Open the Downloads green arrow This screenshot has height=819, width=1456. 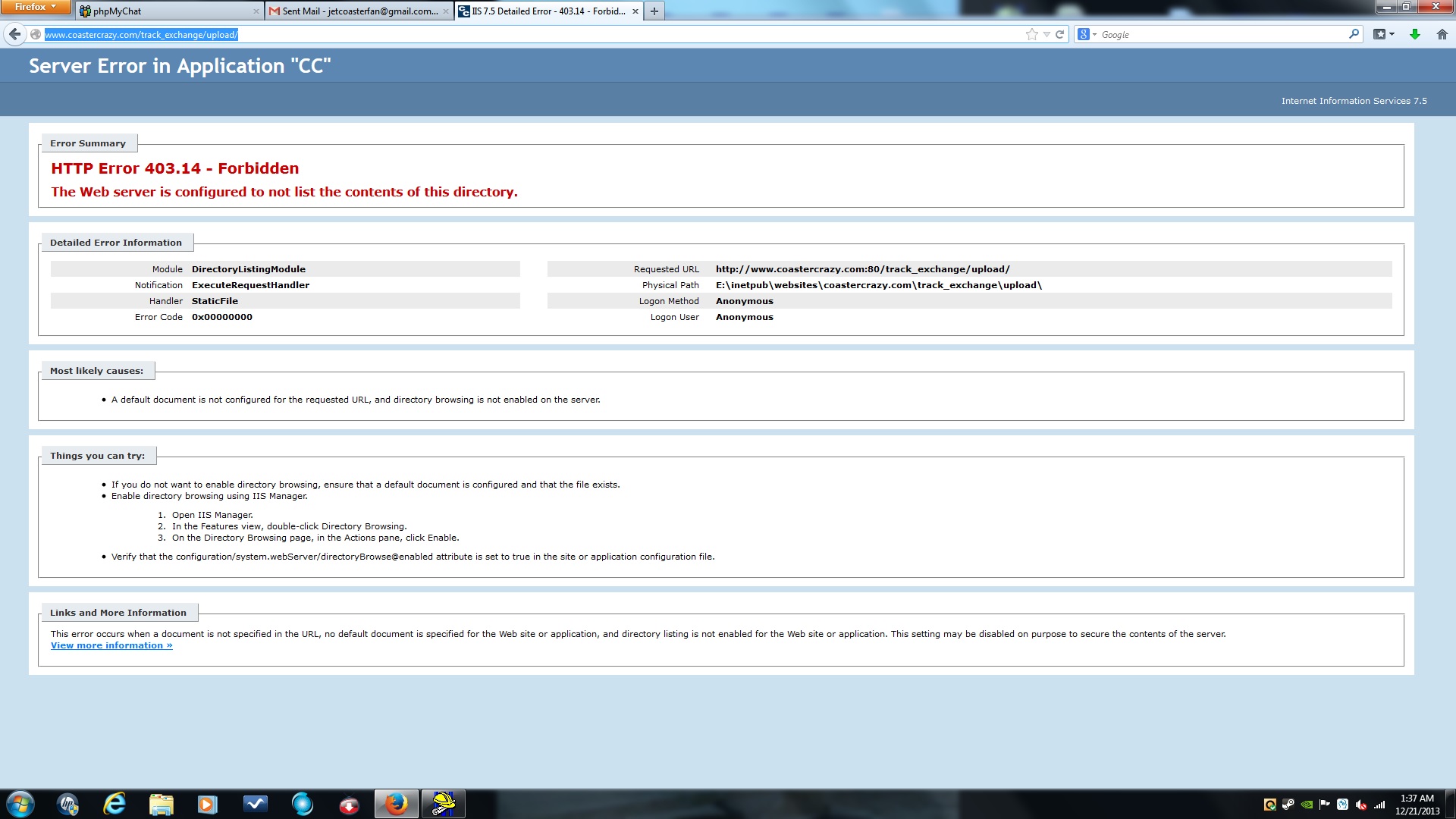click(1415, 34)
